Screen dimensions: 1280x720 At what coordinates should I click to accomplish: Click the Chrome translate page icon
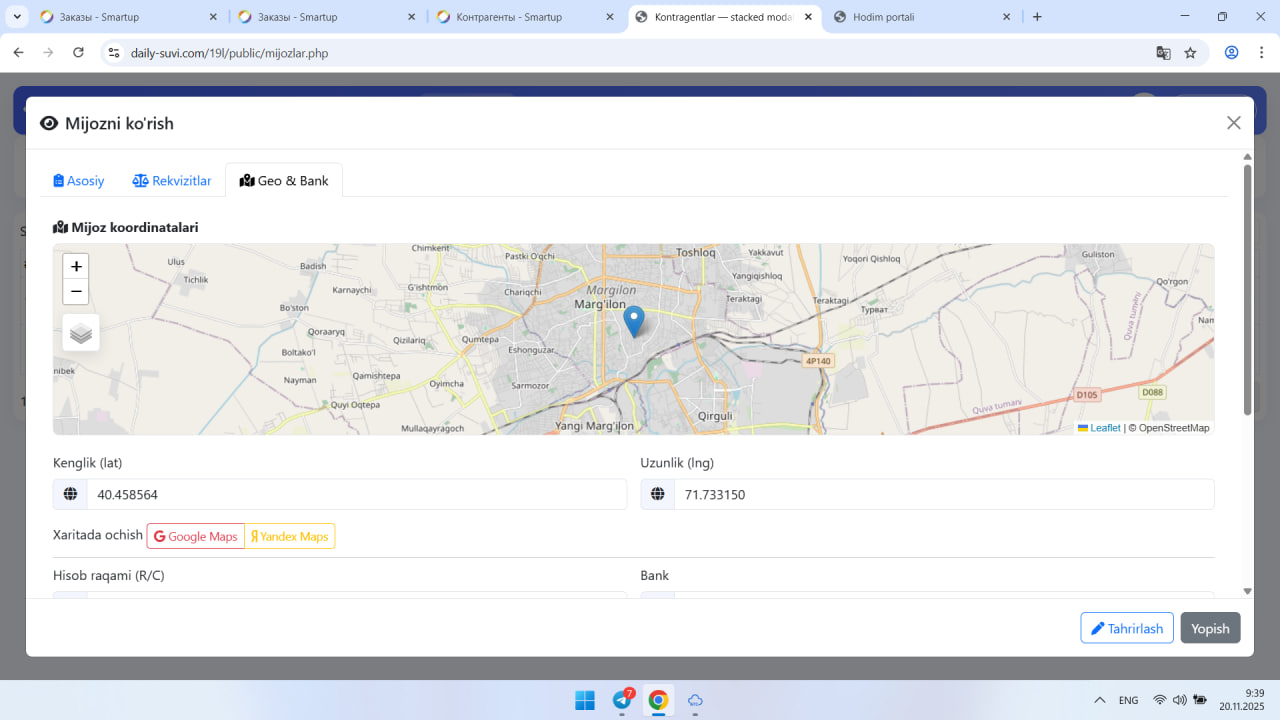[x=1163, y=53]
